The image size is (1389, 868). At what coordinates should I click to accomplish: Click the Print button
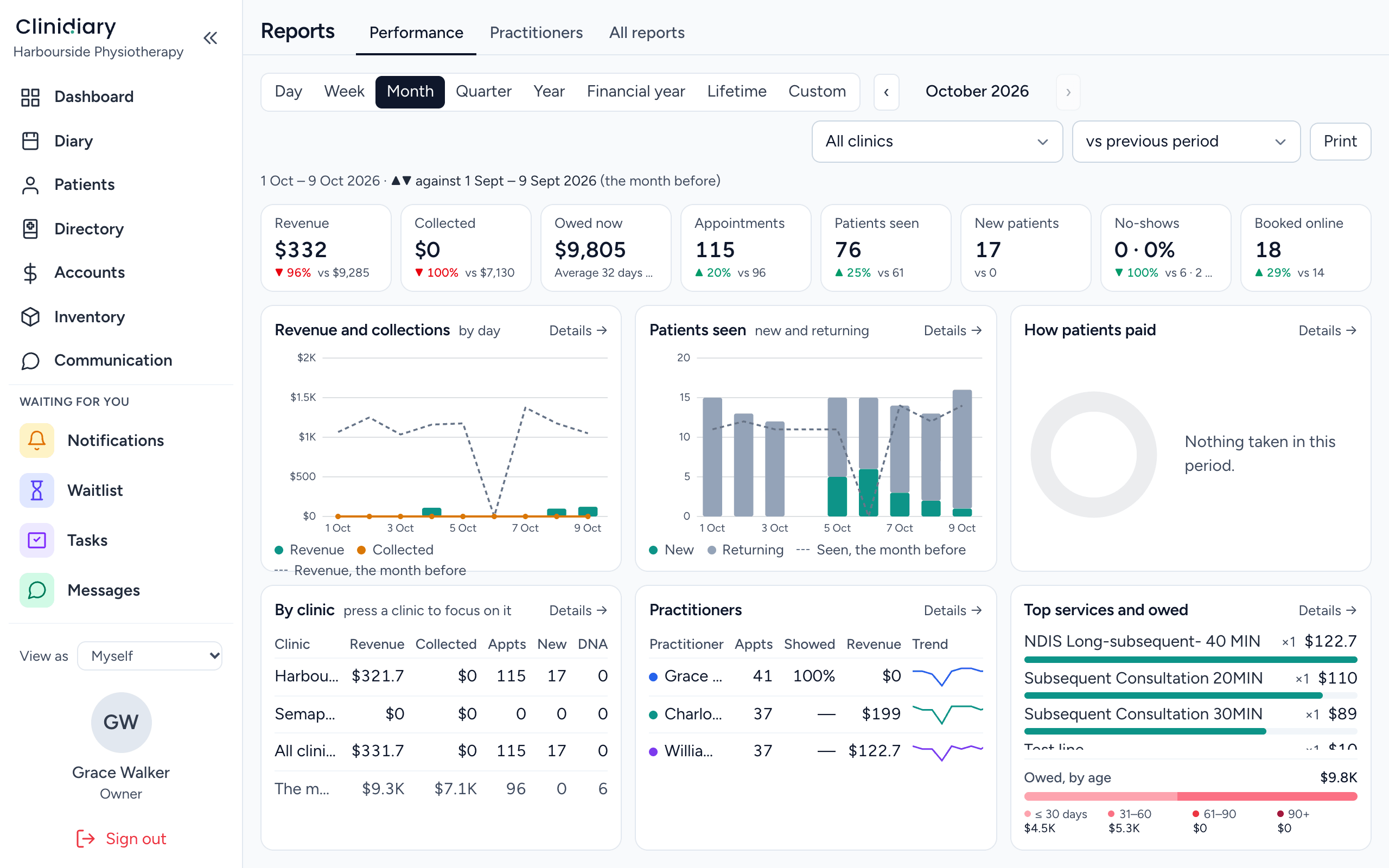click(x=1340, y=142)
